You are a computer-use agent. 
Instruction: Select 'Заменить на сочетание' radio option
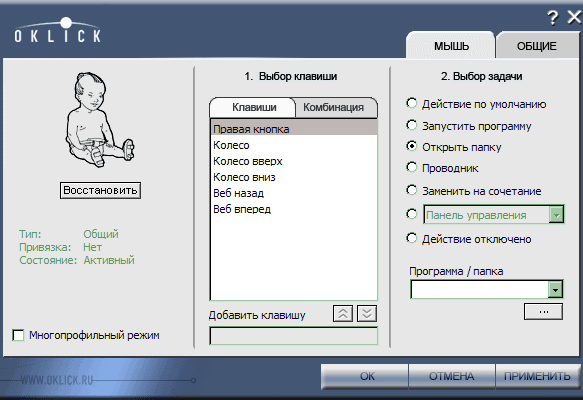[x=412, y=190]
